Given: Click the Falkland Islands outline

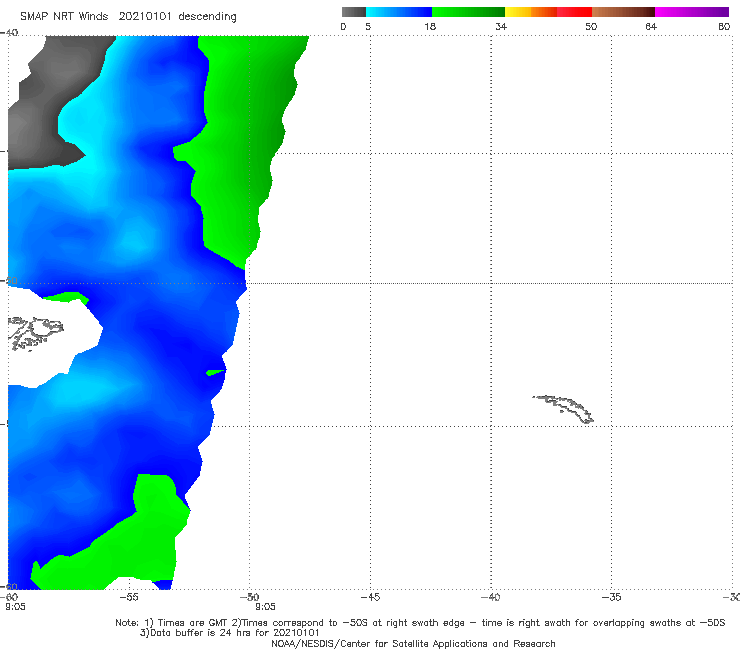Looking at the screenshot, I should (x=36, y=333).
